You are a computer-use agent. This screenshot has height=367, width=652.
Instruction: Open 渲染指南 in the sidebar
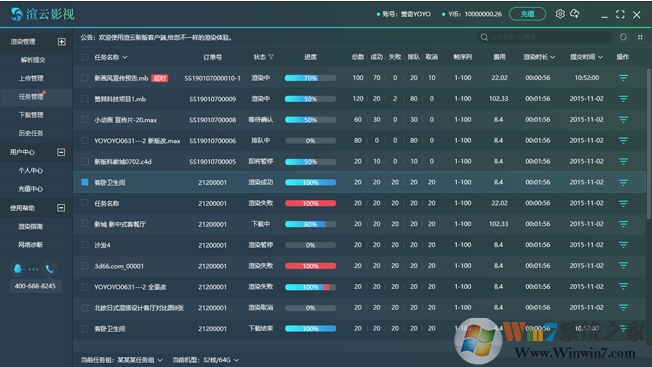[30, 226]
